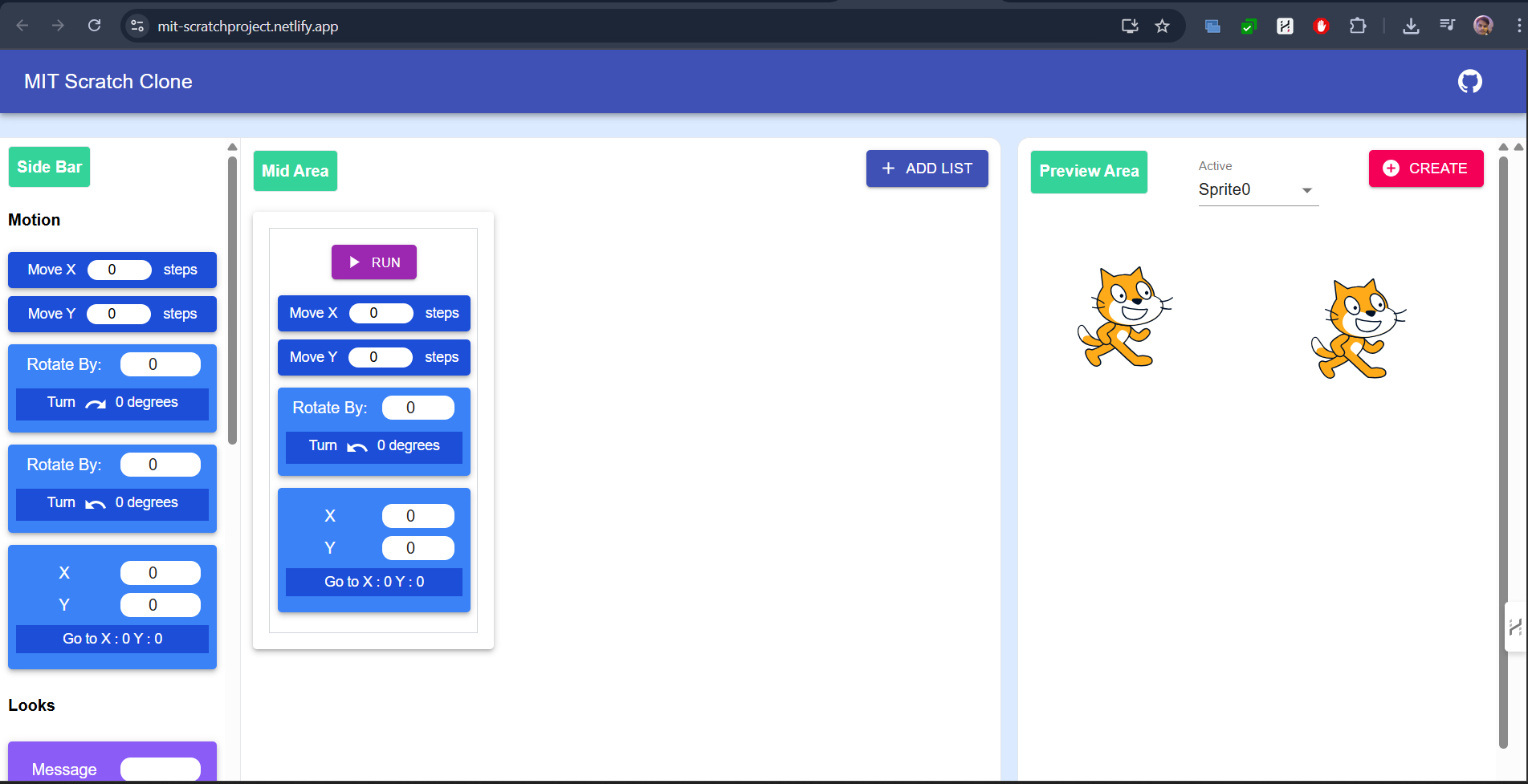Click the Move X steps input in Side Bar
The height and width of the screenshot is (784, 1528).
(x=119, y=270)
